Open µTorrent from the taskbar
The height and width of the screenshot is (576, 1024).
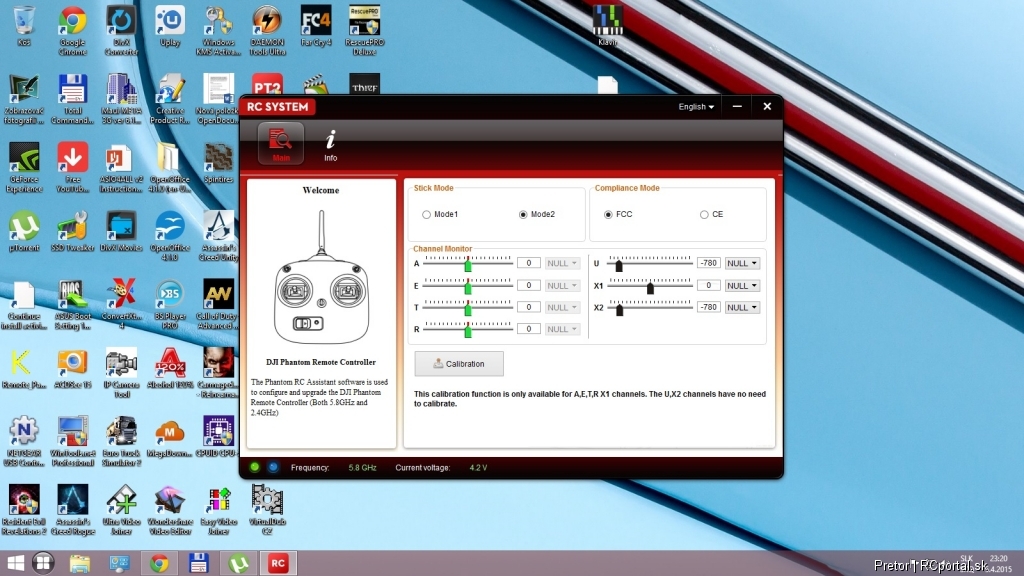(238, 563)
